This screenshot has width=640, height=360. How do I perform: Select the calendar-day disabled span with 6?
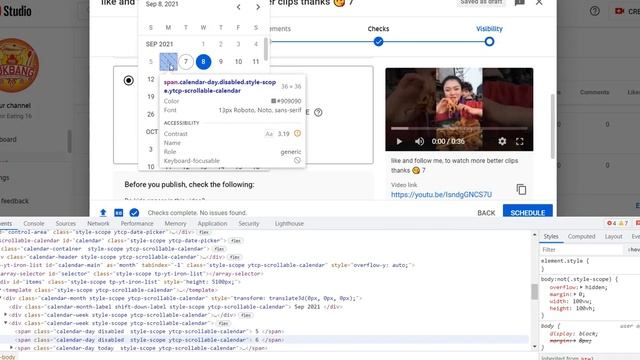point(149,340)
